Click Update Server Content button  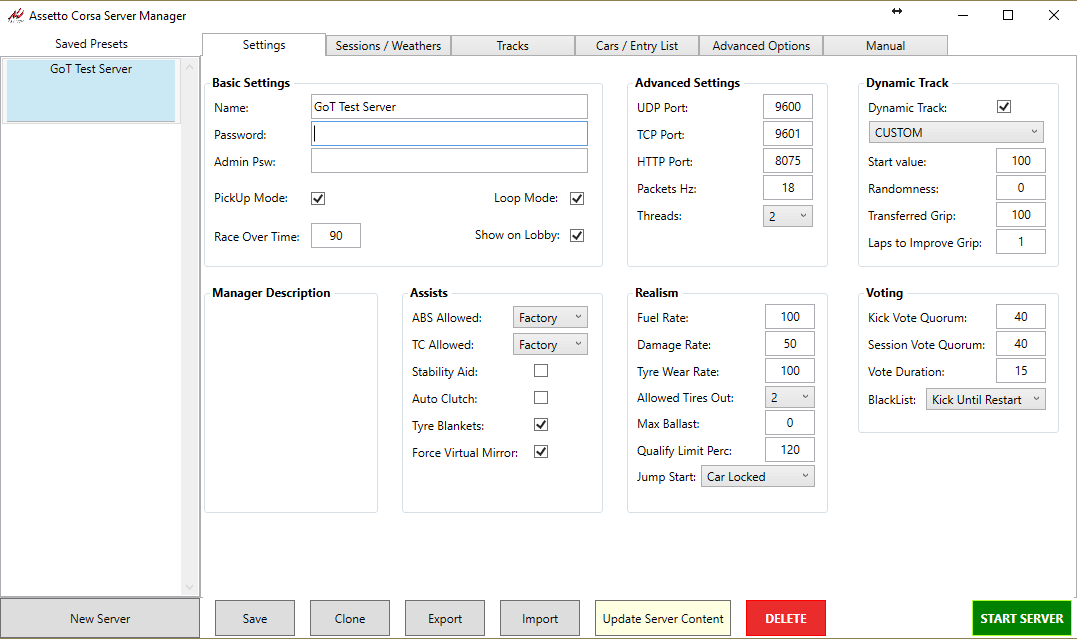(663, 618)
